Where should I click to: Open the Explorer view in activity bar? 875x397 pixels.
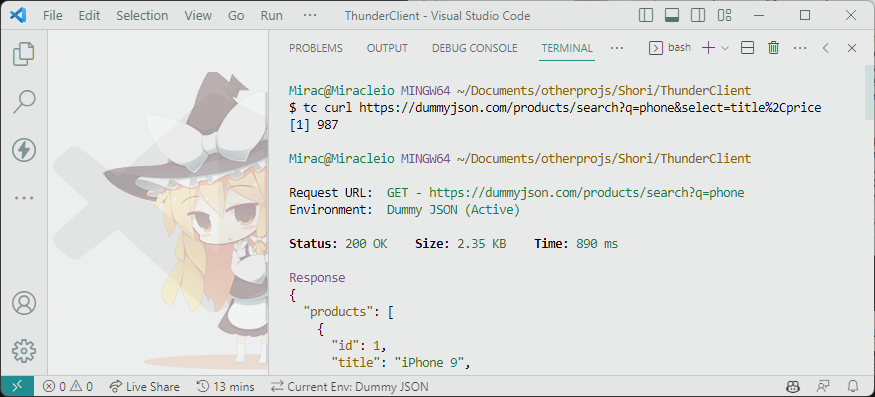point(23,53)
